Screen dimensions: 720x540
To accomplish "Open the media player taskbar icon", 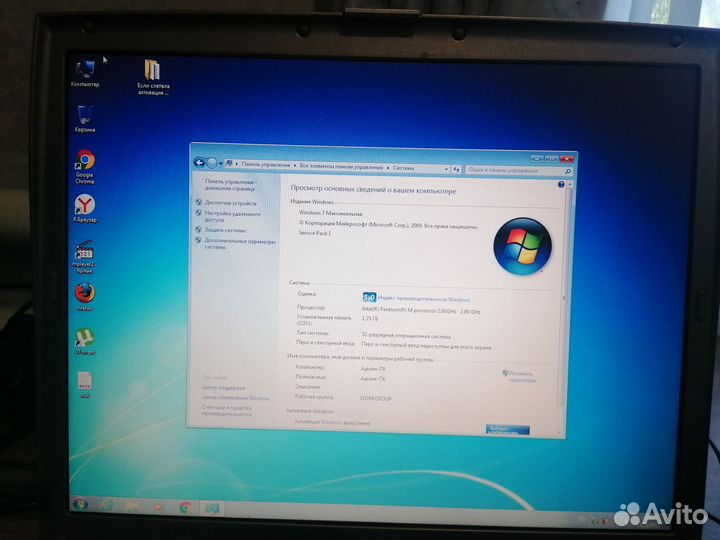I will click(158, 507).
